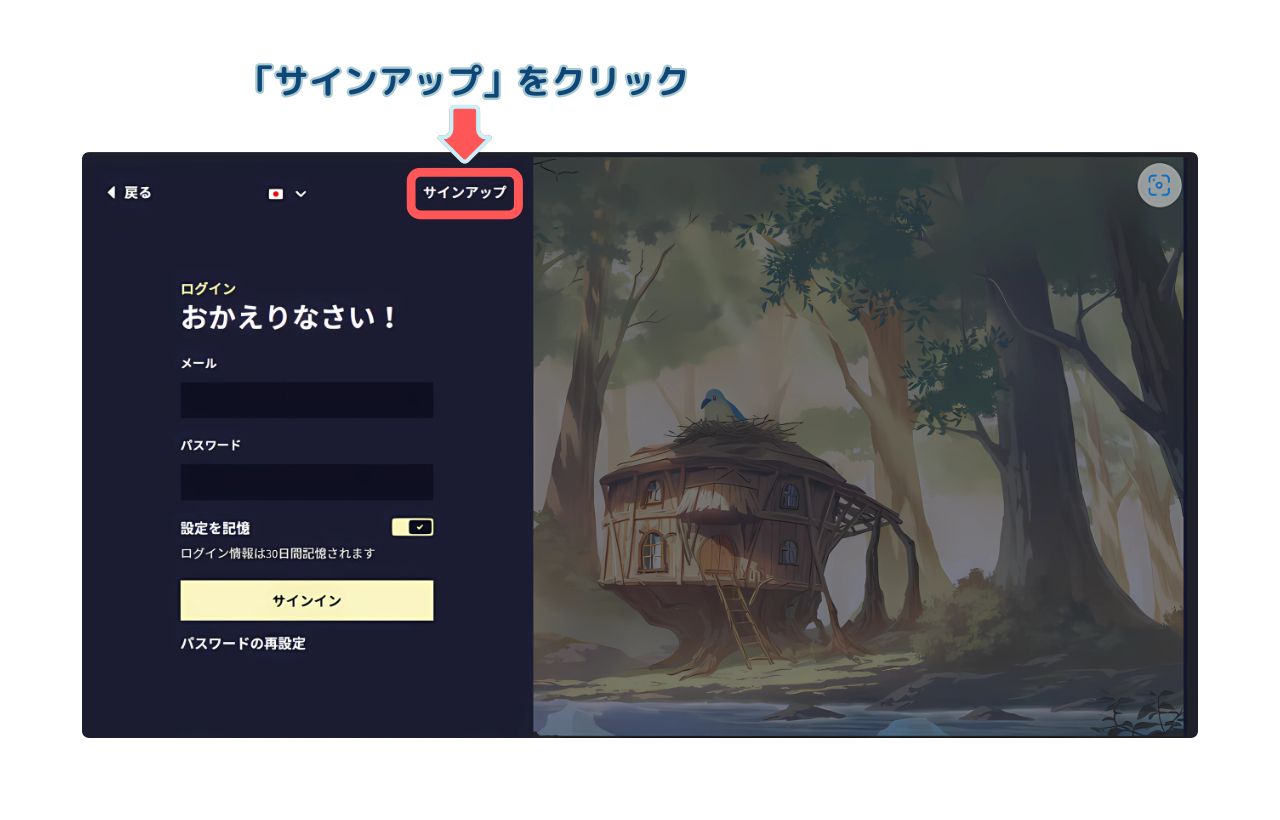The height and width of the screenshot is (820, 1280).
Task: Focus the メール input field
Action: click(306, 400)
